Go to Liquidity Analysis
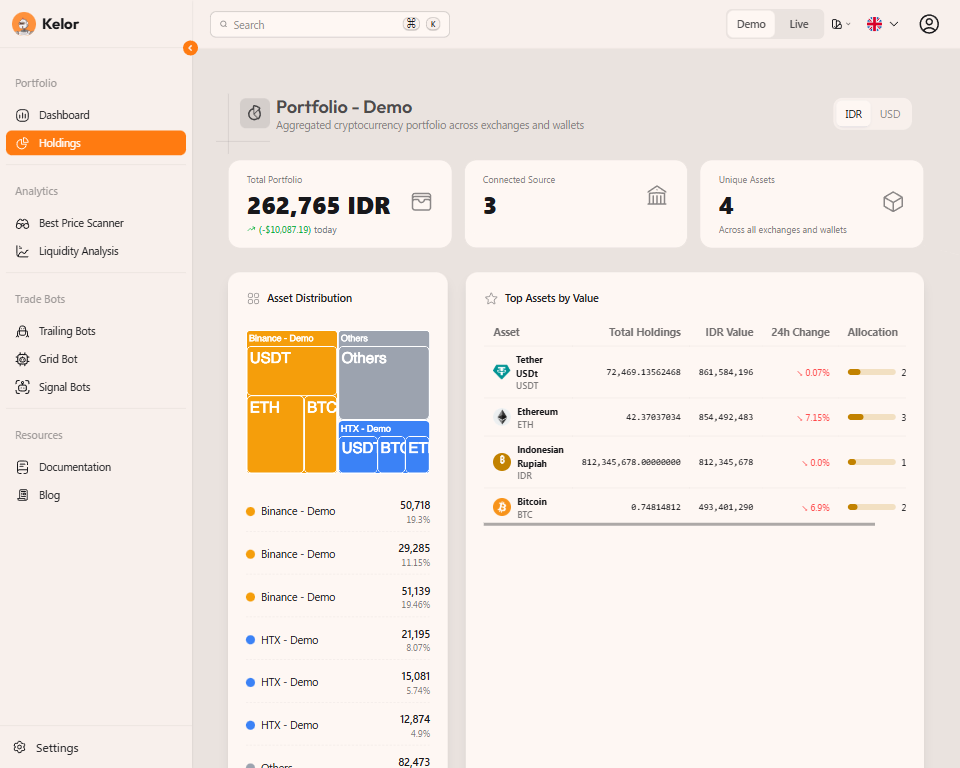Viewport: 960px width, 768px height. [x=78, y=251]
